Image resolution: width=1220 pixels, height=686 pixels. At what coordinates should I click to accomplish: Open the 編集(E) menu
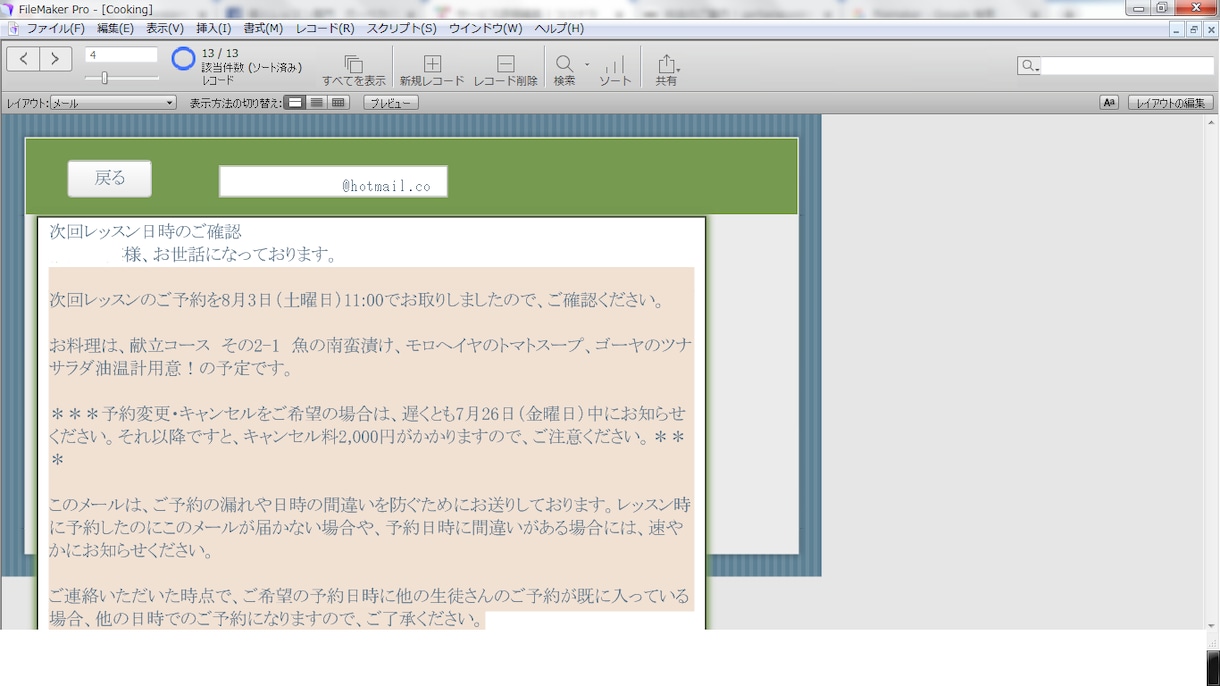point(115,29)
